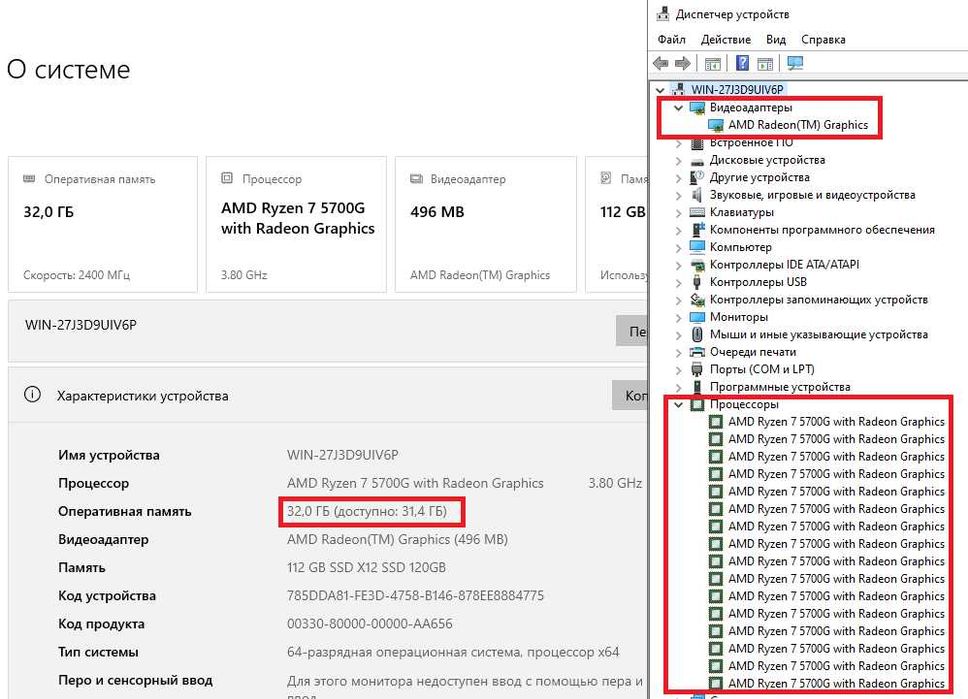Image resolution: width=968 pixels, height=699 pixels.
Task: Click '3.80 GHz' text on Процессор card
Action: [x=244, y=275]
